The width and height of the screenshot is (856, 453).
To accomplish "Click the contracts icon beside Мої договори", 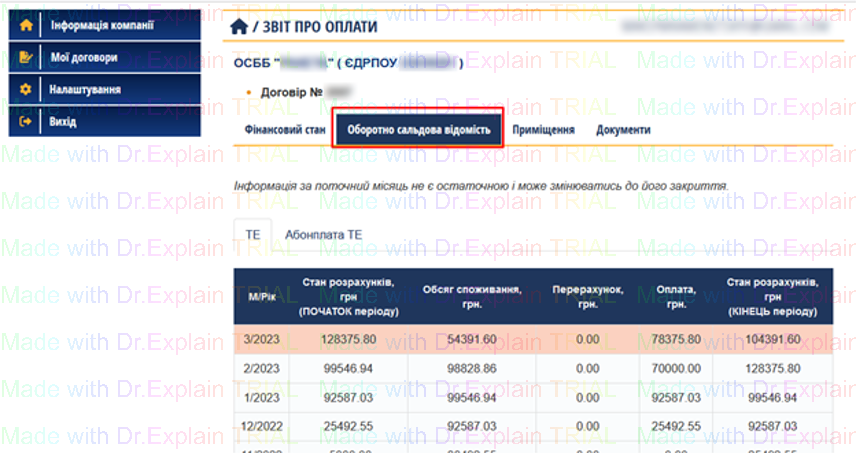I will click(x=26, y=58).
